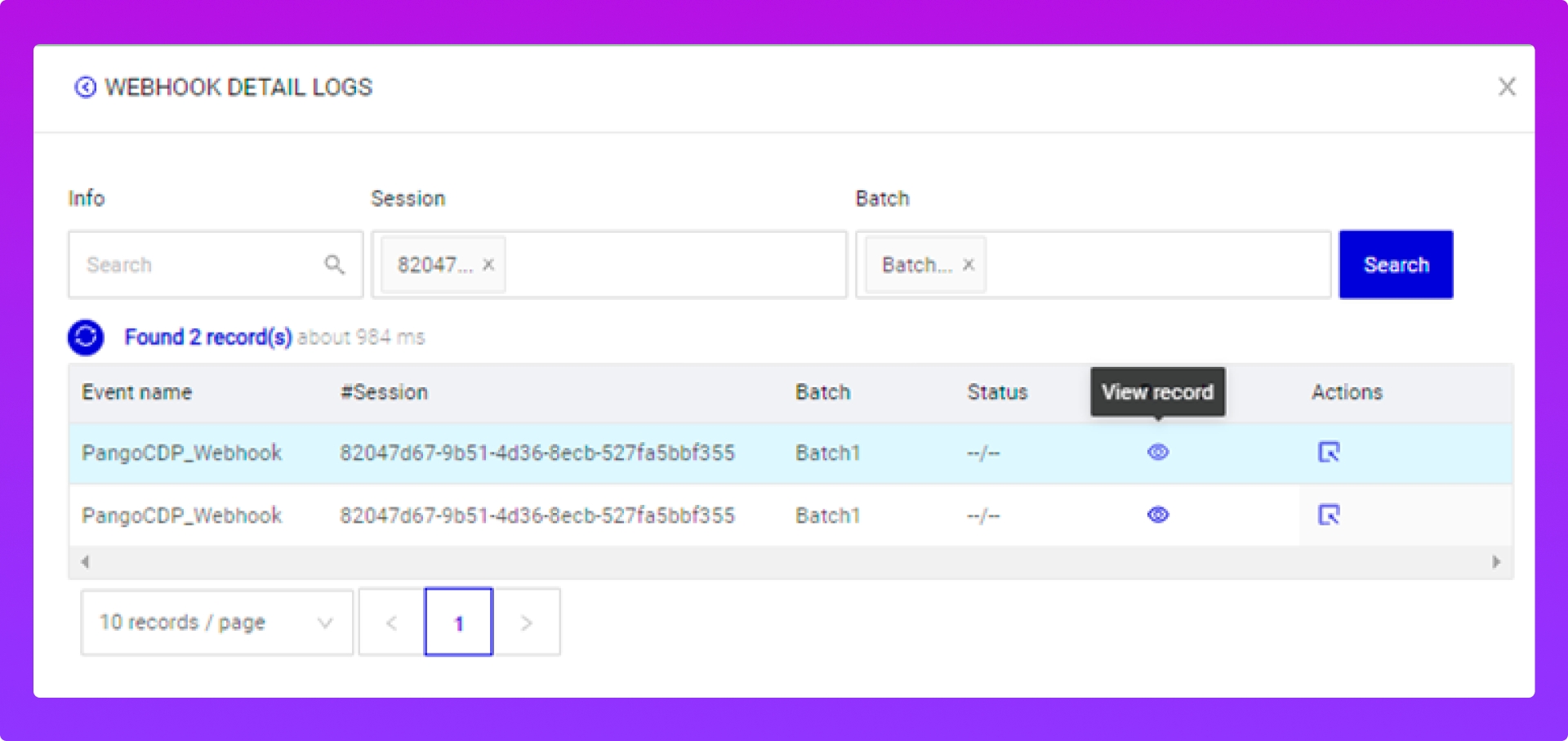Open action icon in second row

pyautogui.click(x=1329, y=515)
